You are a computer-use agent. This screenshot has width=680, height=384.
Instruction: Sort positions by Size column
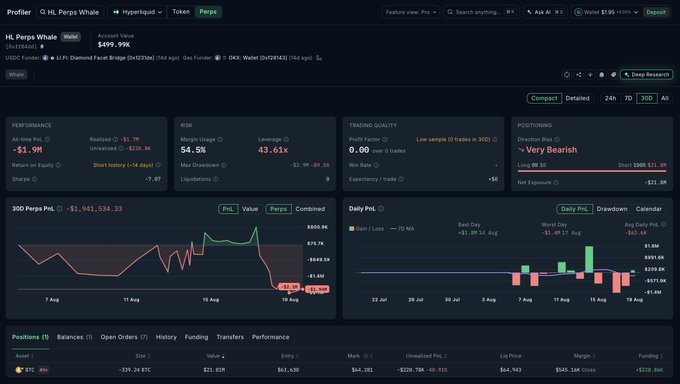click(143, 356)
